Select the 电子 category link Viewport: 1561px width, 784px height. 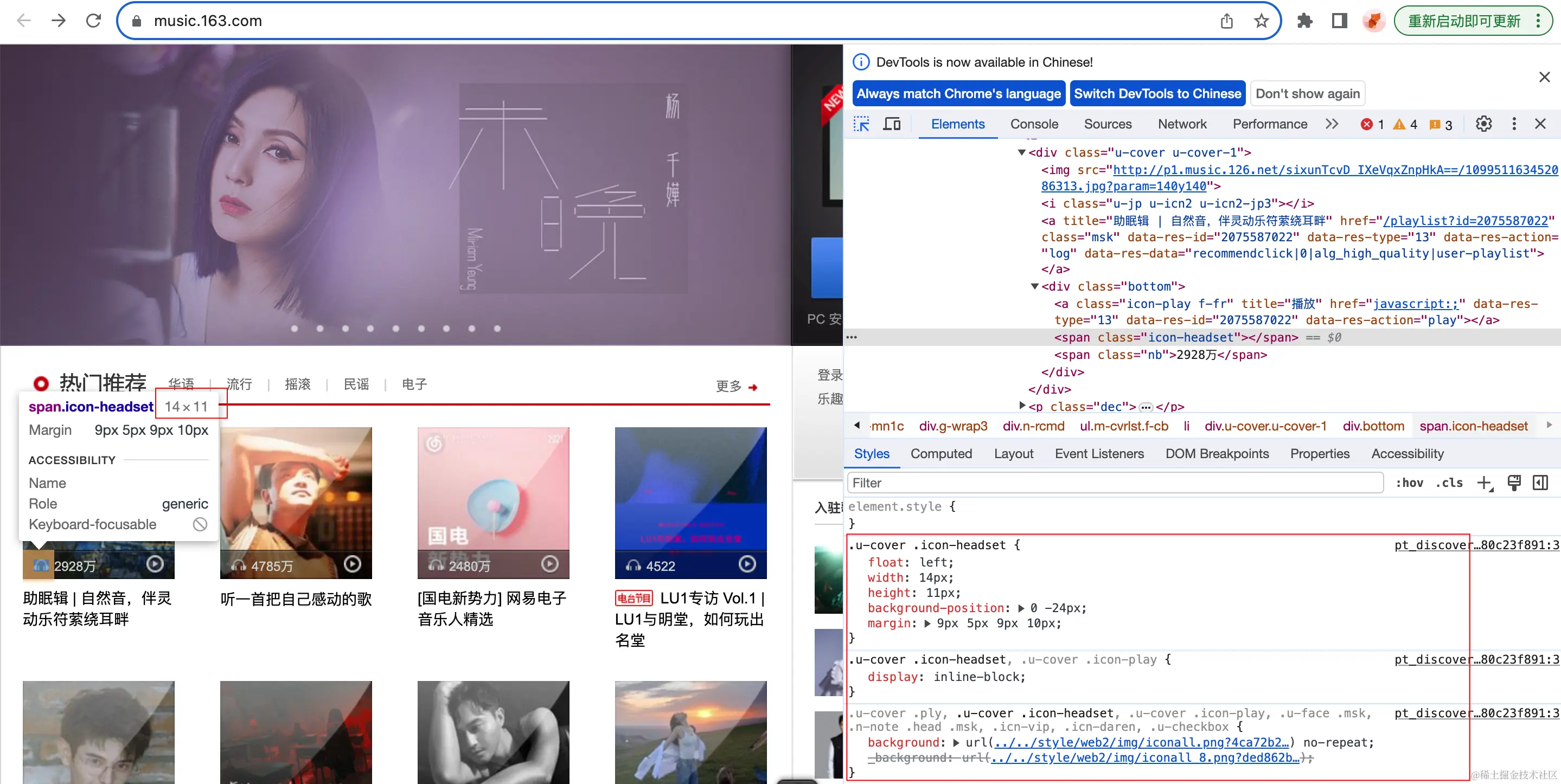(414, 384)
